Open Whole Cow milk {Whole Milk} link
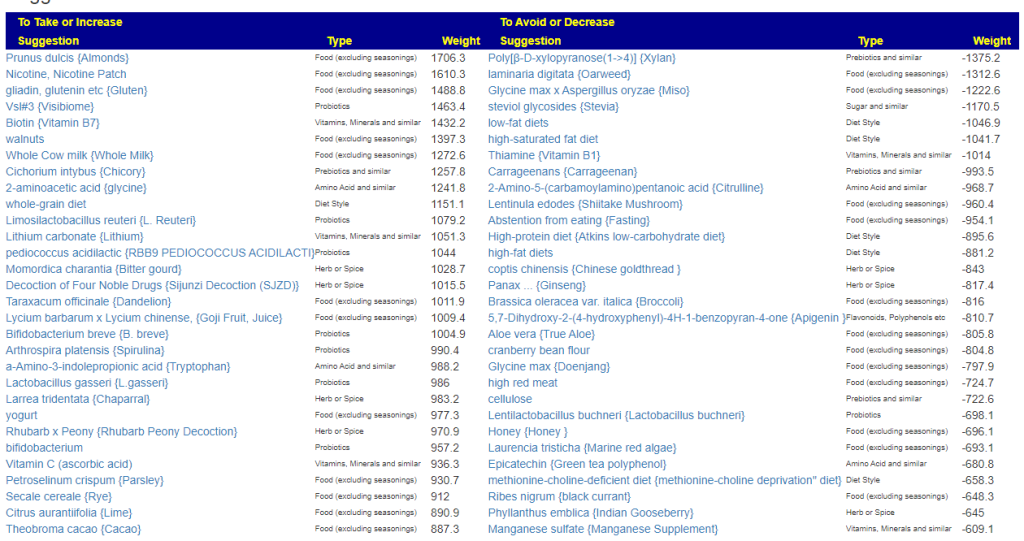Screen dimensions: 1024x541 [80, 156]
